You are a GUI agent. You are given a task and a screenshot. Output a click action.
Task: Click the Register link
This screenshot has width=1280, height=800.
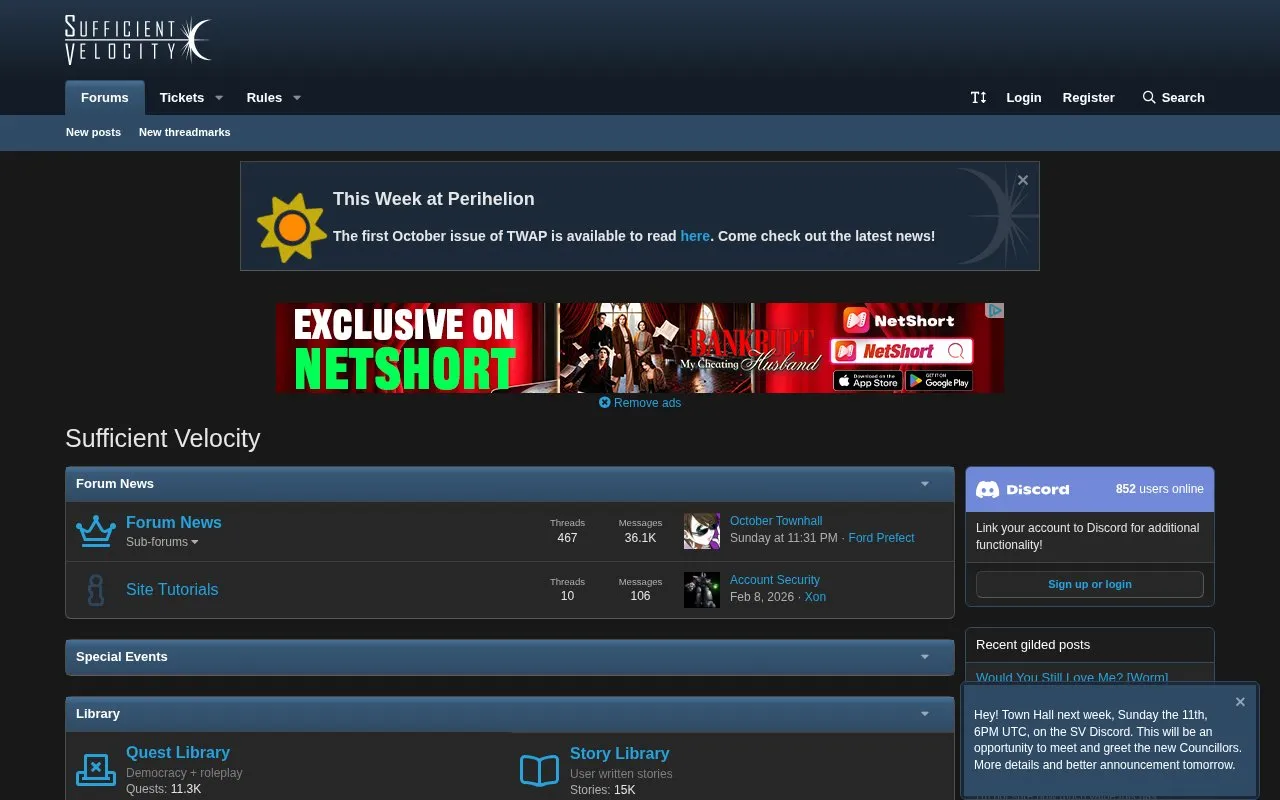(1089, 97)
